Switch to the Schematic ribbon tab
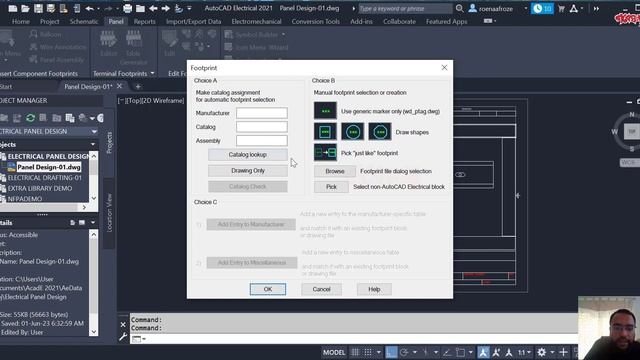Image resolution: width=640 pixels, height=360 pixels. tap(84, 21)
